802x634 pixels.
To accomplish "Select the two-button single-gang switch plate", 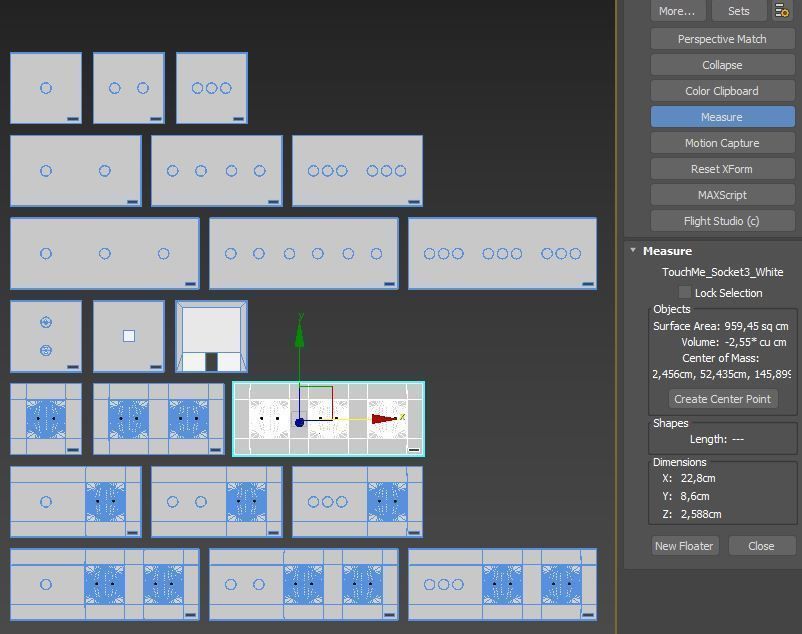I will click(129, 88).
